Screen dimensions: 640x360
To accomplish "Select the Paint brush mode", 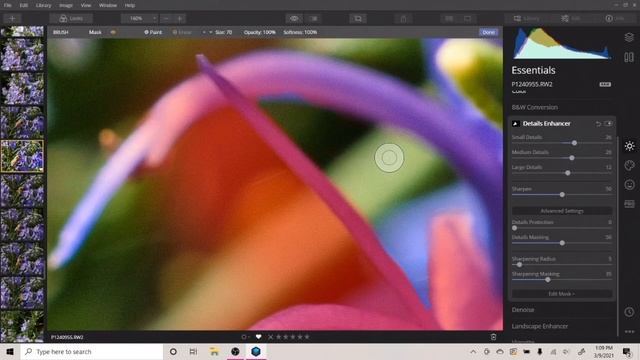I will 153,32.
